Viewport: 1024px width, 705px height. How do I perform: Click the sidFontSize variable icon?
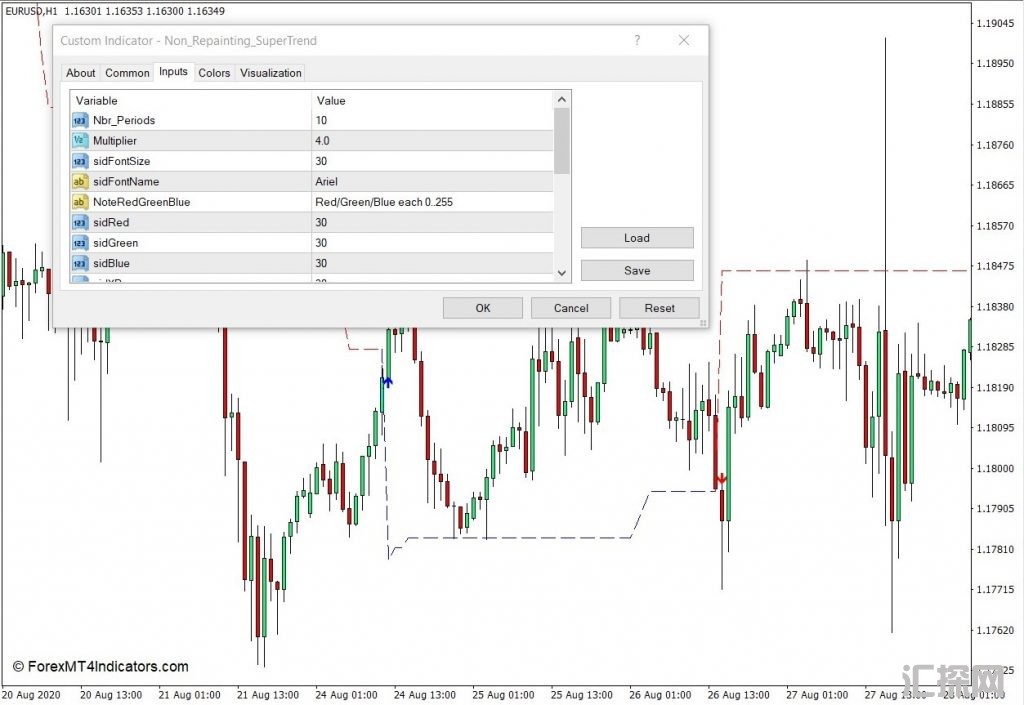(x=80, y=161)
